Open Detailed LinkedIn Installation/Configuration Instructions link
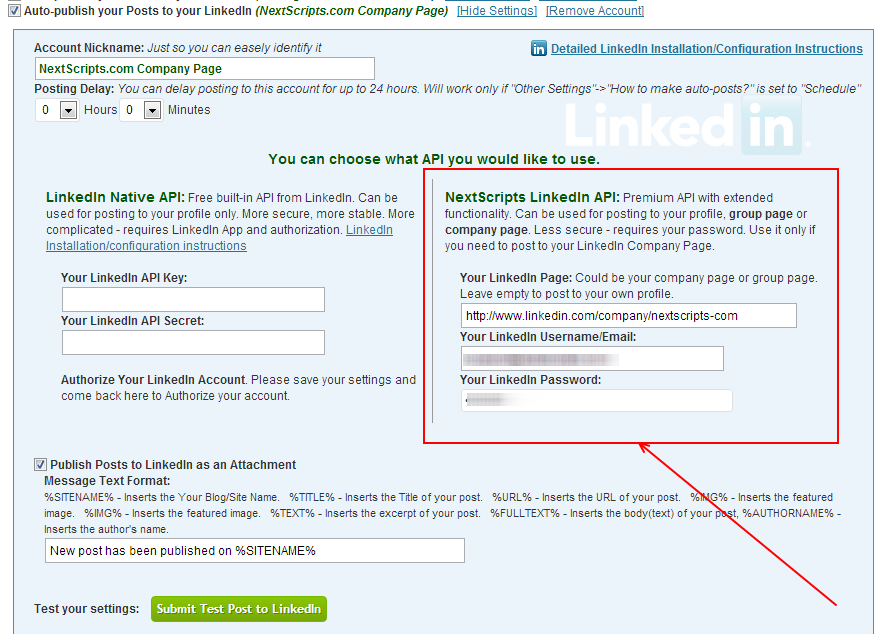This screenshot has height=634, width=885. point(707,49)
